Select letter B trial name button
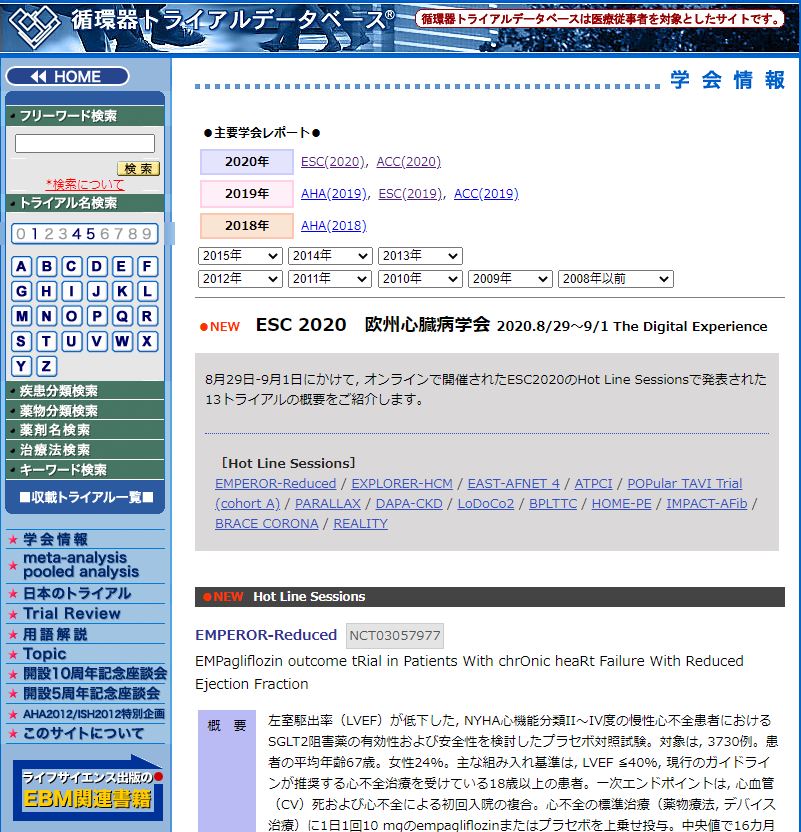The height and width of the screenshot is (832, 801). [47, 266]
